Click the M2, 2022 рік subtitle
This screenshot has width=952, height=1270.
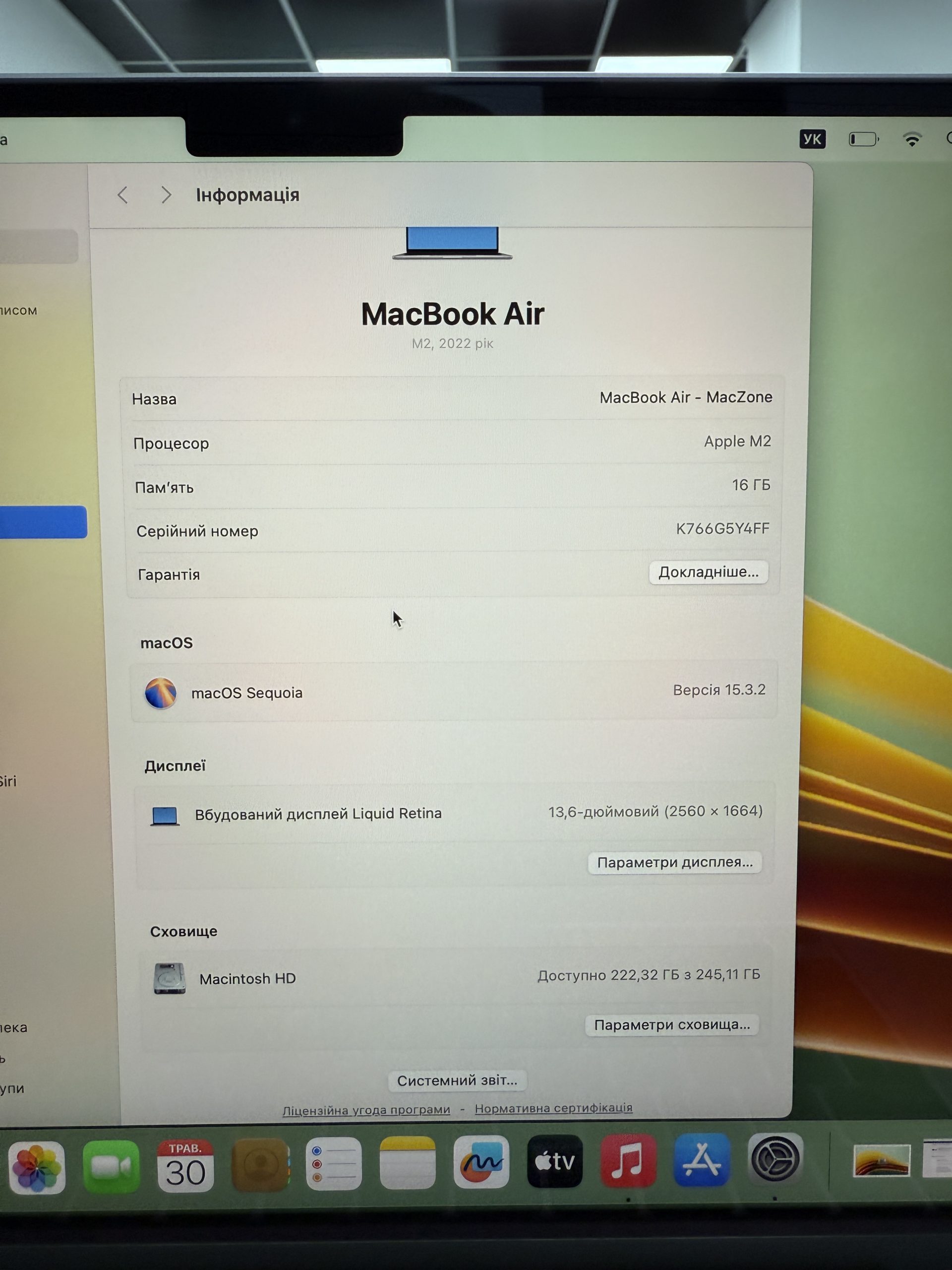(x=452, y=343)
